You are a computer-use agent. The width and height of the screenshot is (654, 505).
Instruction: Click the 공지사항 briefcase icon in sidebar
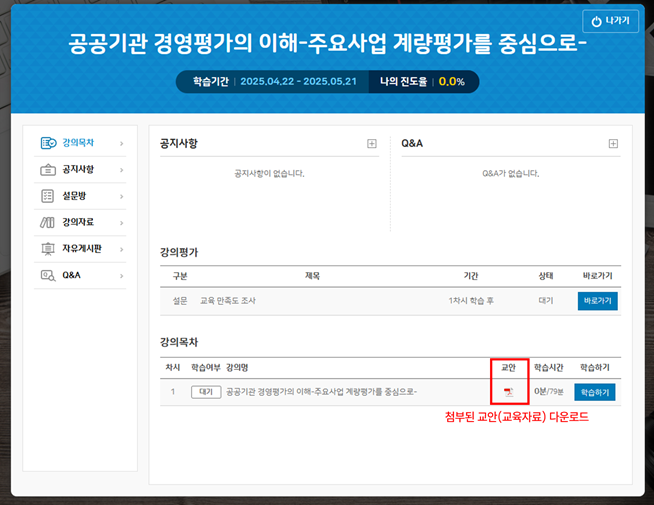tap(48, 170)
